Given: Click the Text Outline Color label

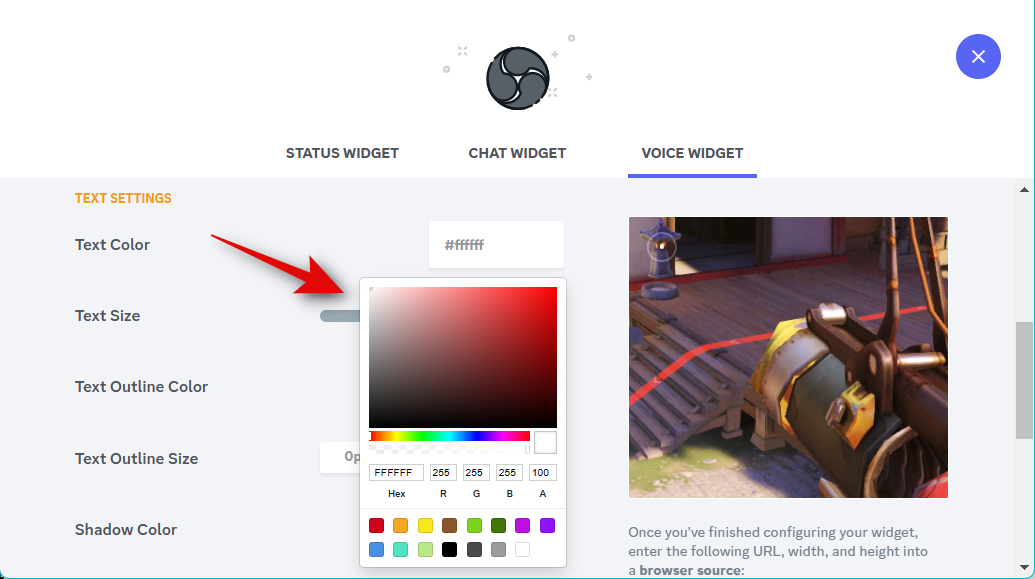Looking at the screenshot, I should (x=141, y=387).
